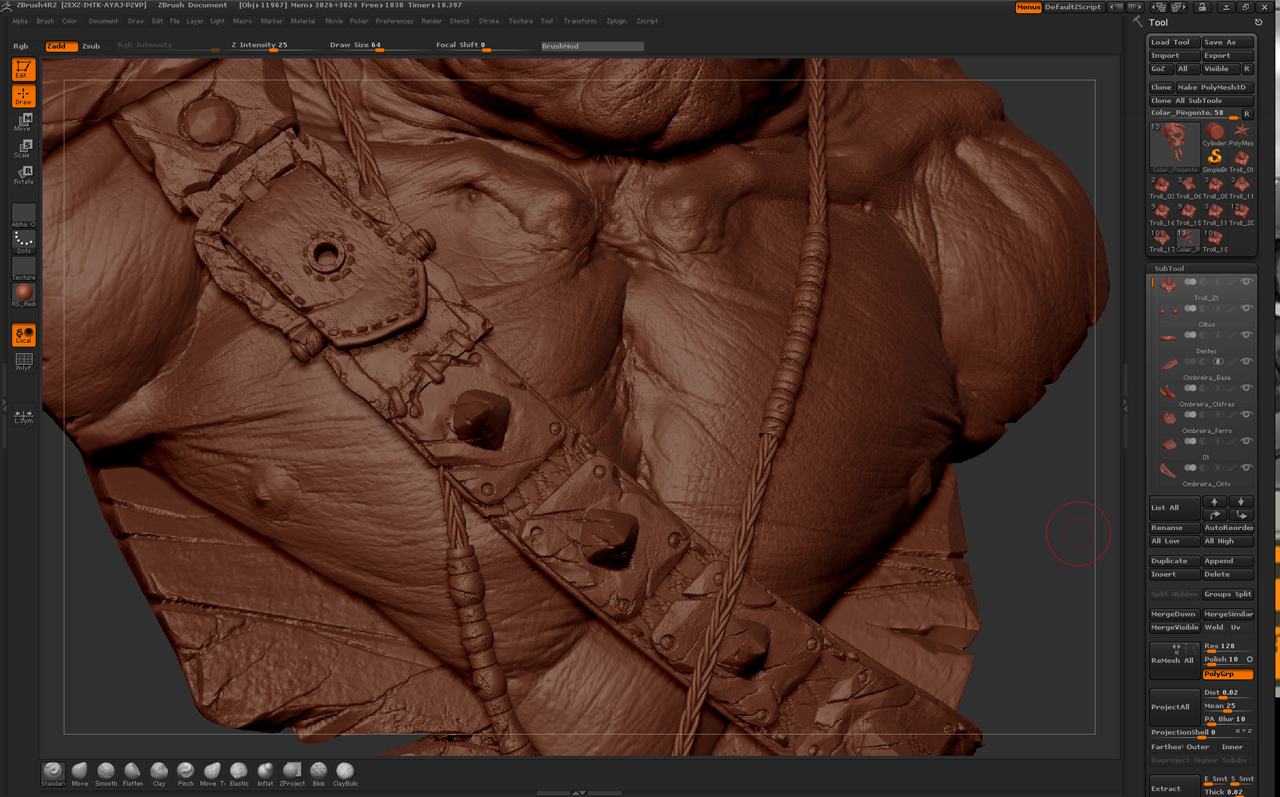Enable Zadd sculpt mode
This screenshot has height=797, width=1280.
coord(61,46)
